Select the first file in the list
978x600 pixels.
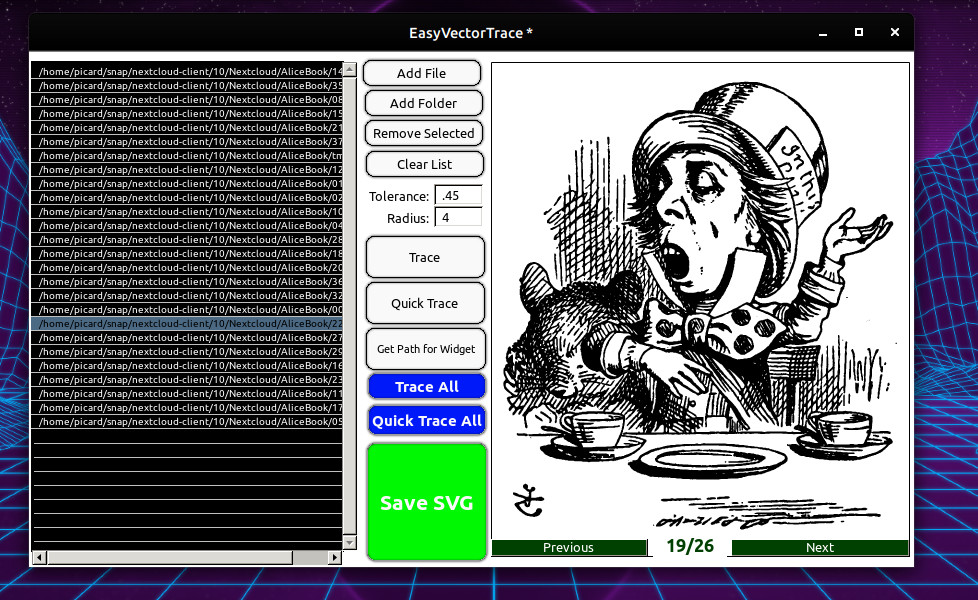188,72
